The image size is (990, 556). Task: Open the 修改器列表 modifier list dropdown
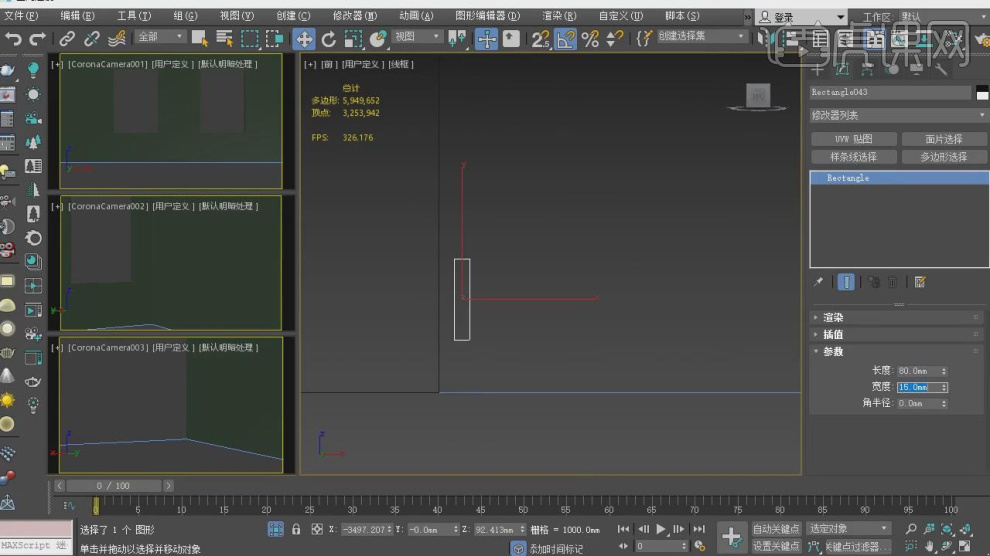[898, 115]
